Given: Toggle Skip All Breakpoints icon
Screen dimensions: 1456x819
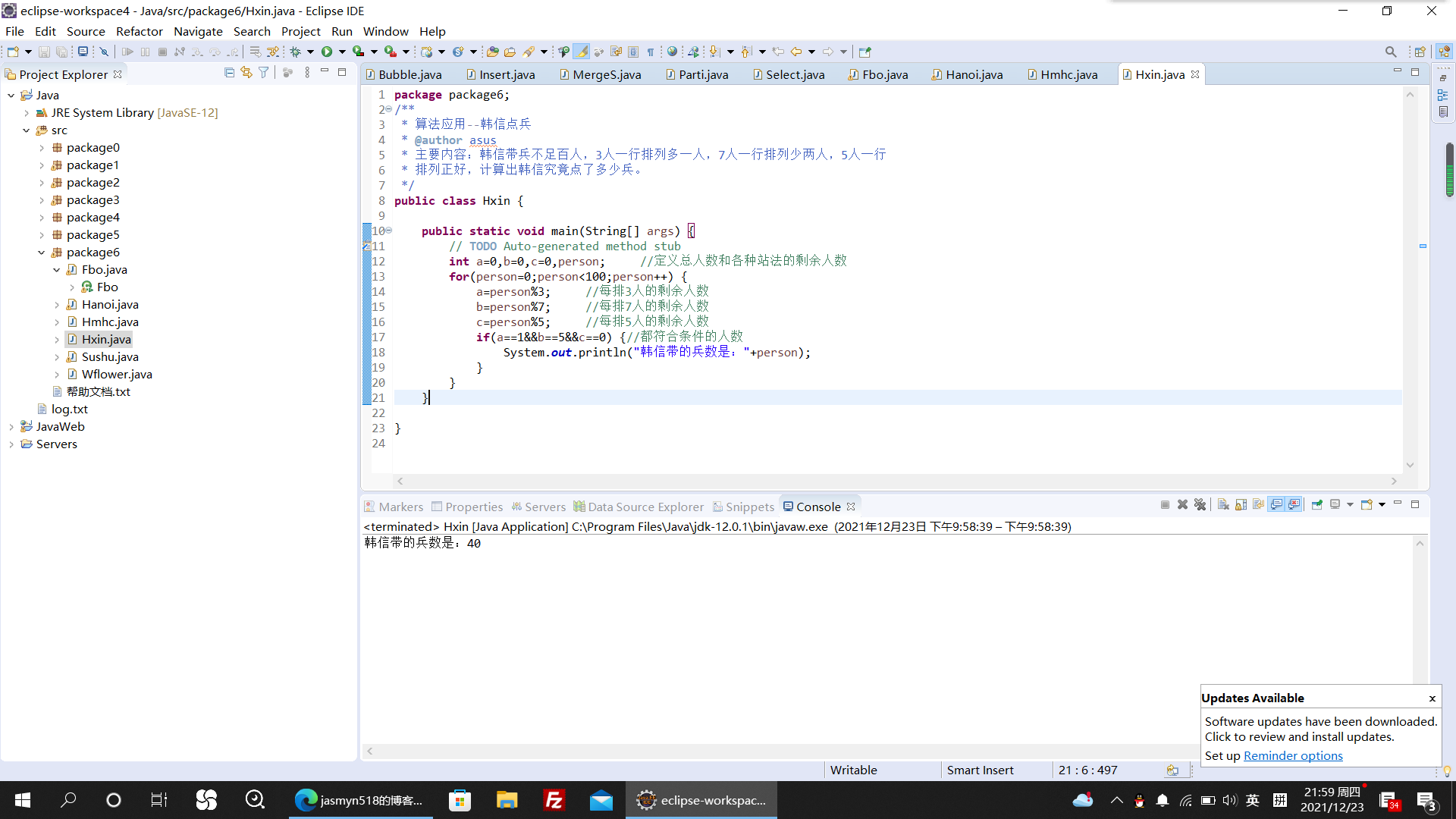Looking at the screenshot, I should point(104,52).
